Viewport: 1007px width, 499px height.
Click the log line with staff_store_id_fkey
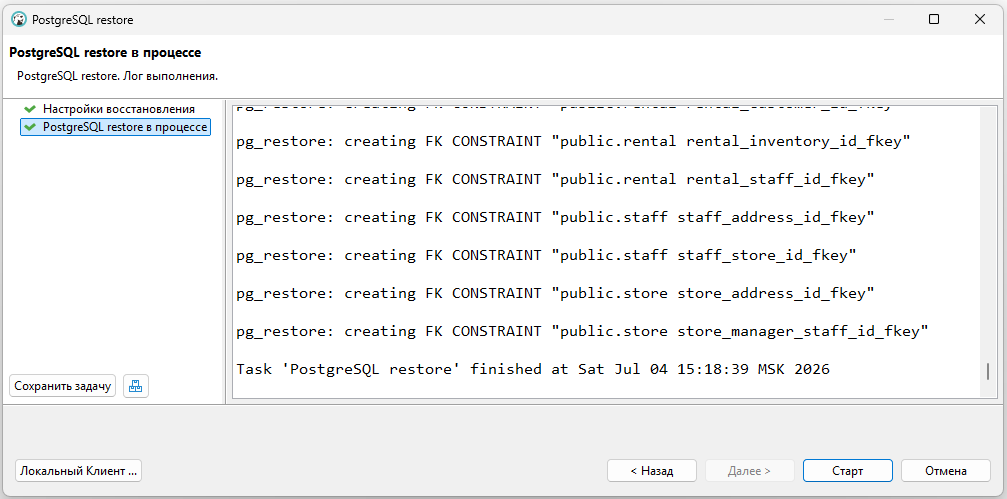(547, 256)
